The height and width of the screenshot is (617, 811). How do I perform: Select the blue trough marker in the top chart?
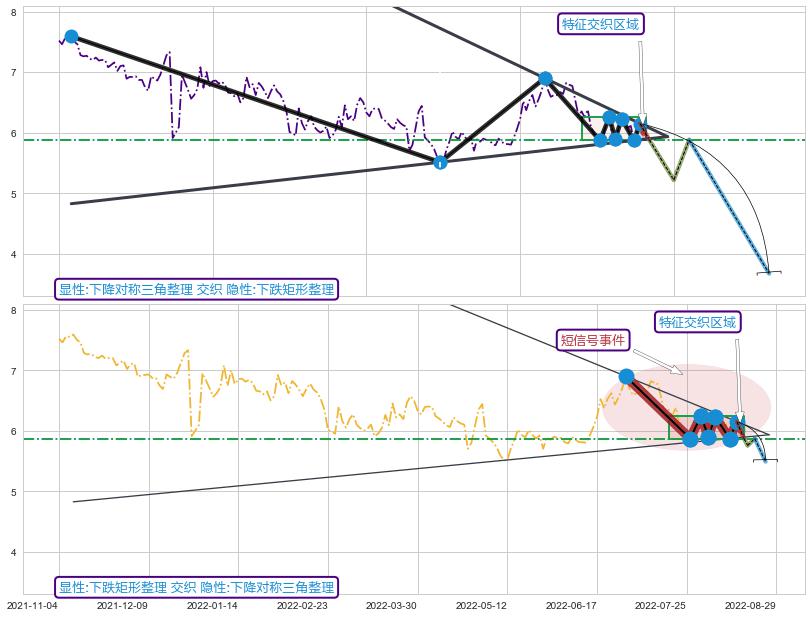(x=440, y=162)
